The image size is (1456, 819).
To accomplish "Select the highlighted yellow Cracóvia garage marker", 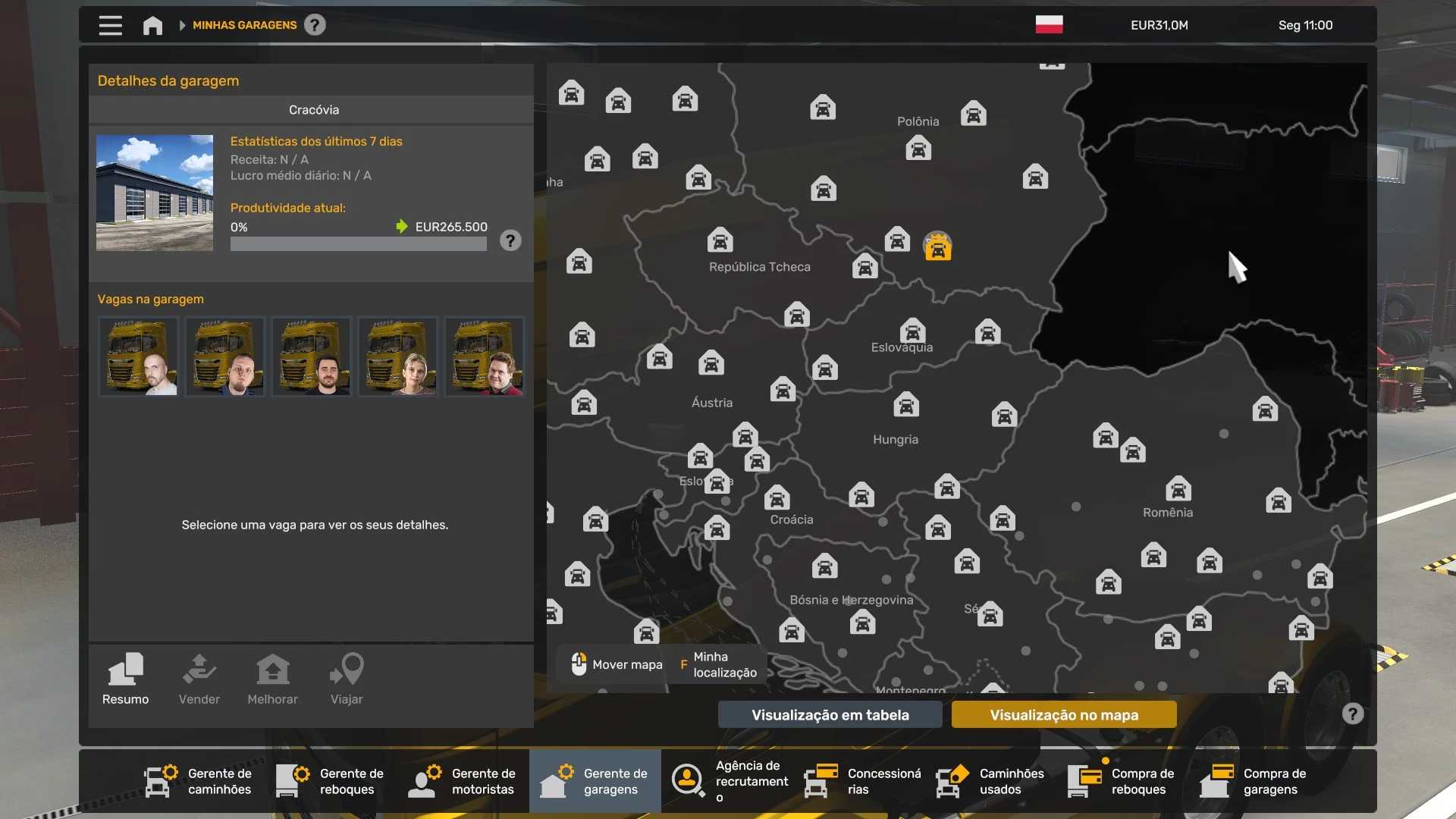I will (x=937, y=247).
